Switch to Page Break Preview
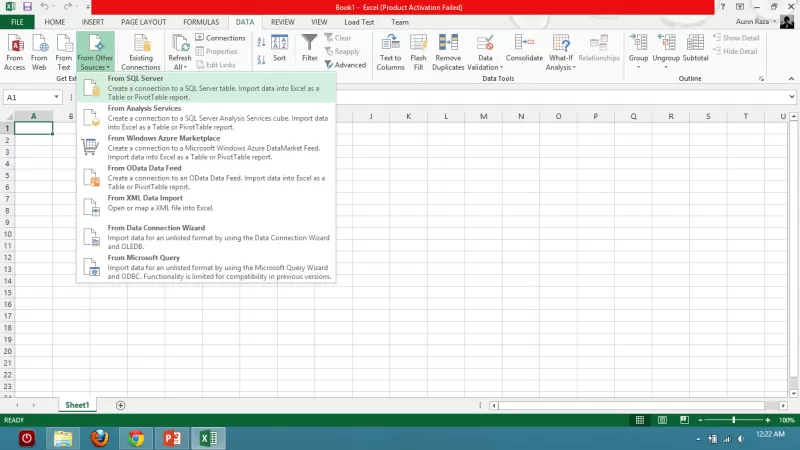This screenshot has height=450, width=800. coord(684,420)
